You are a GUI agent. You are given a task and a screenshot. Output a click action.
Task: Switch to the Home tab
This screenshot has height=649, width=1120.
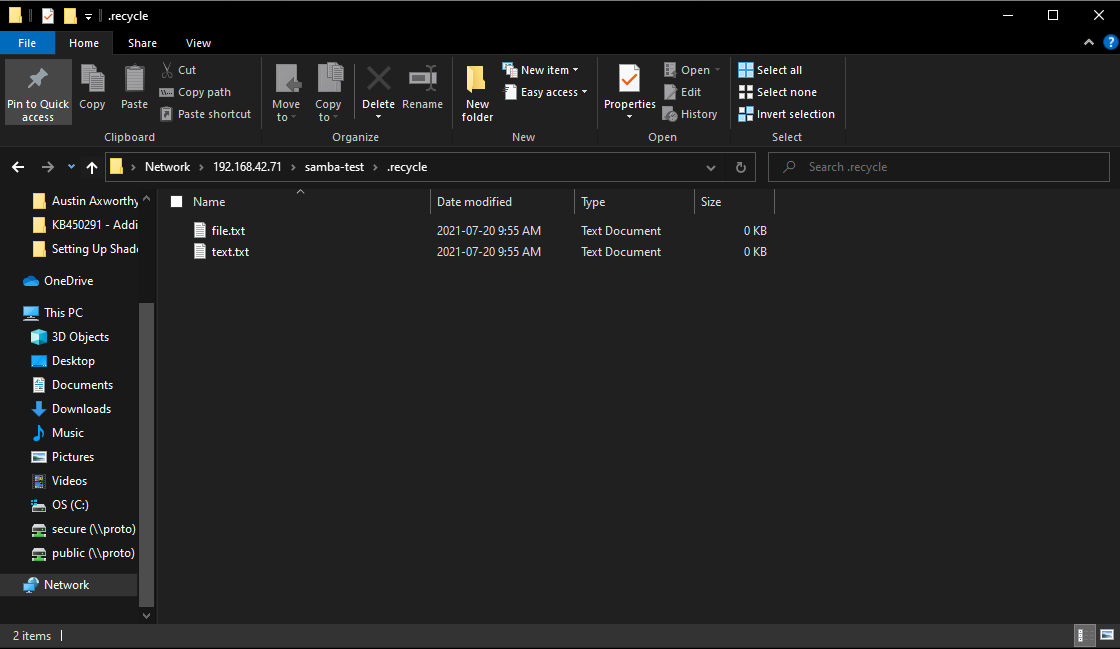(x=84, y=43)
